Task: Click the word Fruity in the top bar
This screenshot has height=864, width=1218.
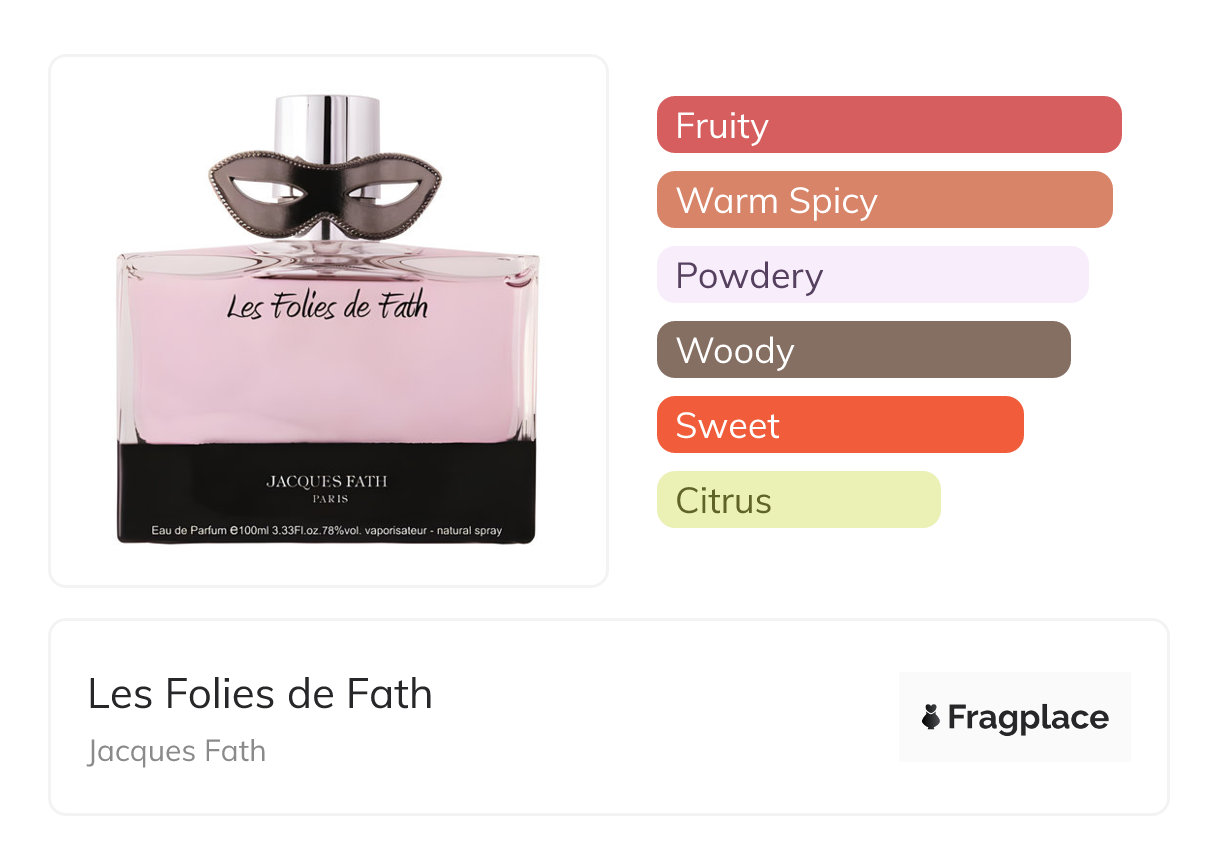Action: click(x=722, y=126)
